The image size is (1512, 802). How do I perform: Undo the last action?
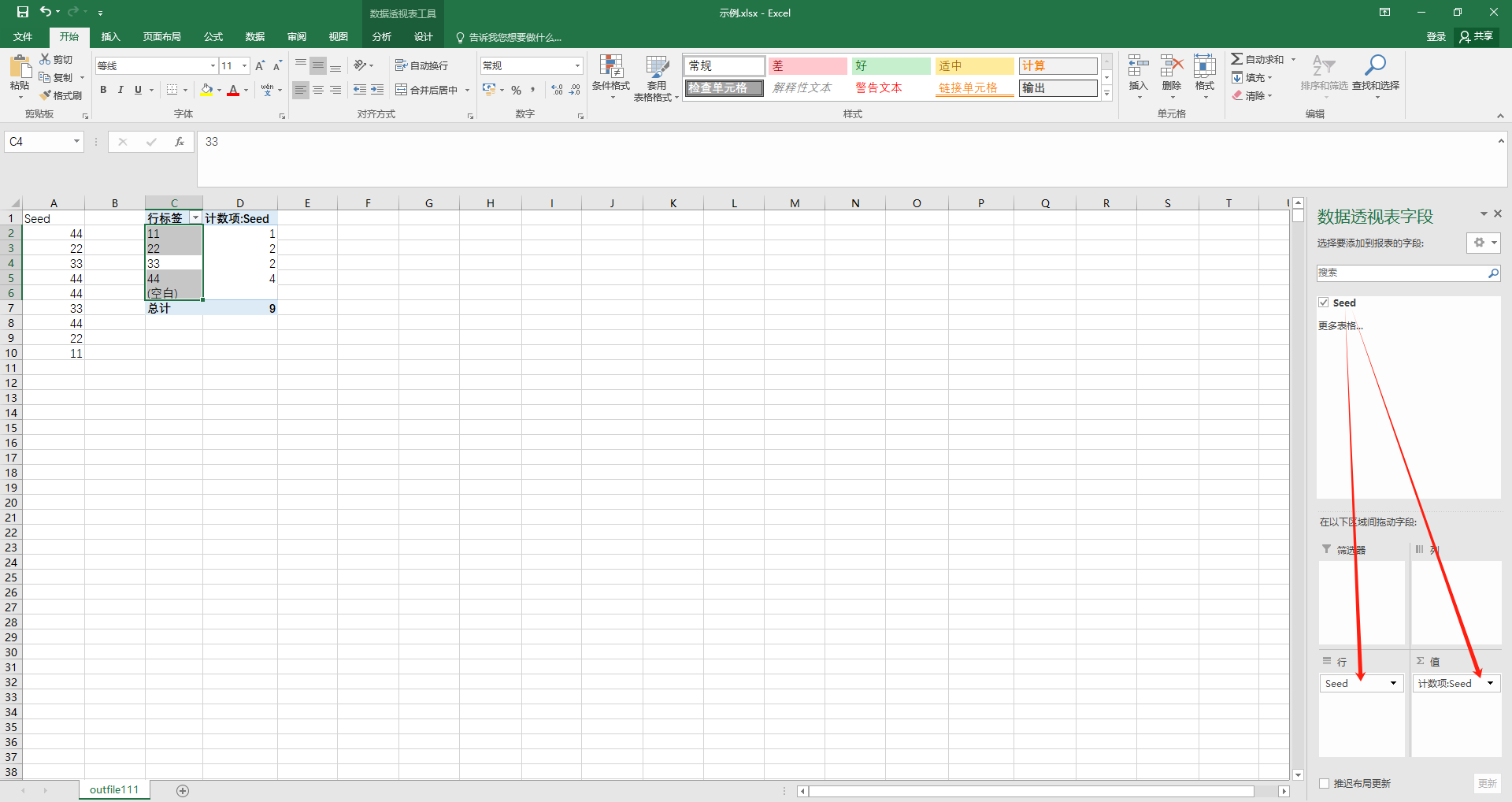[x=46, y=12]
